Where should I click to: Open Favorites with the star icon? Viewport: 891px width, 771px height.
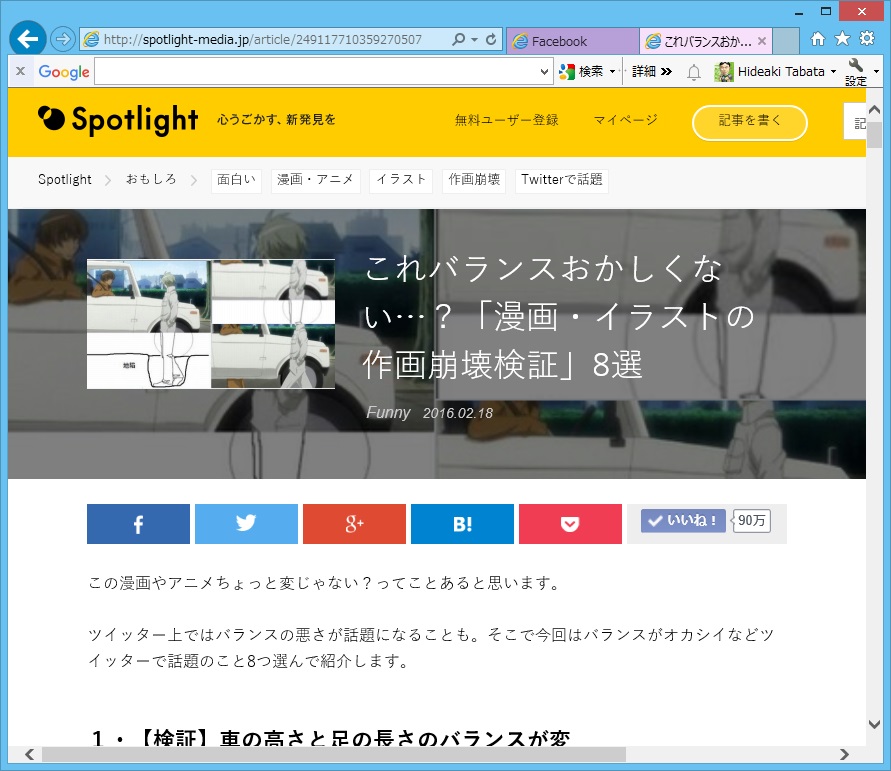(842, 39)
